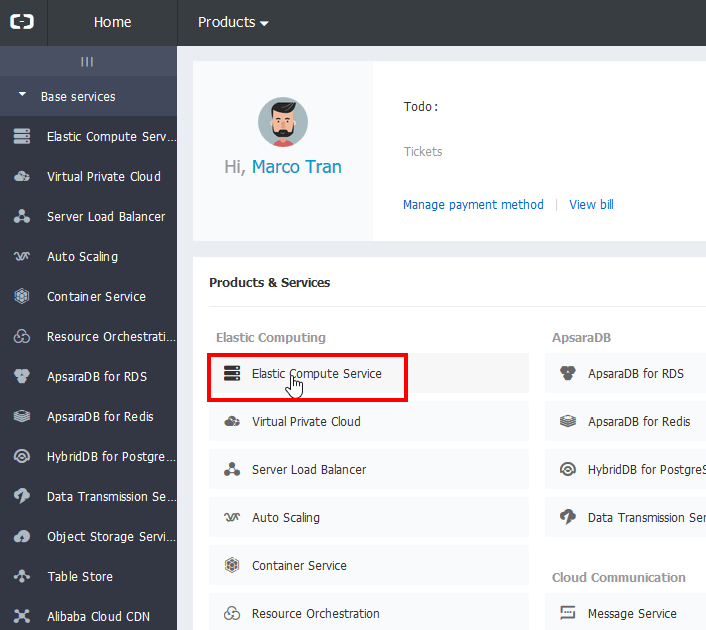
Task: Open the Products dropdown menu
Action: pyautogui.click(x=233, y=22)
